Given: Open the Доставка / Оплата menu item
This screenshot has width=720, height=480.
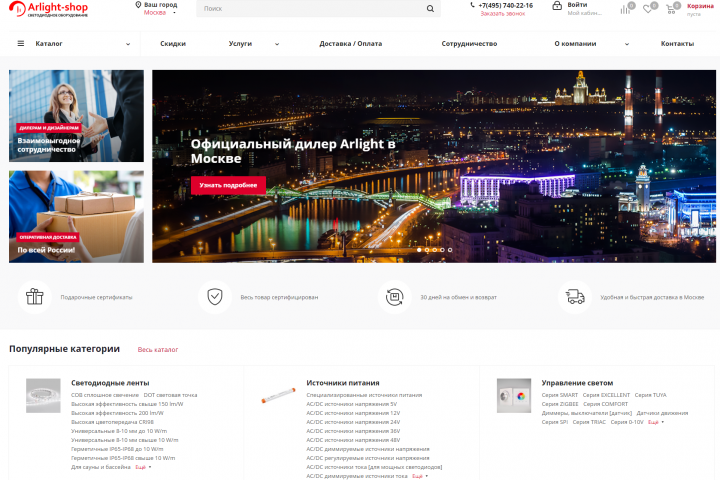Looking at the screenshot, I should click(351, 44).
